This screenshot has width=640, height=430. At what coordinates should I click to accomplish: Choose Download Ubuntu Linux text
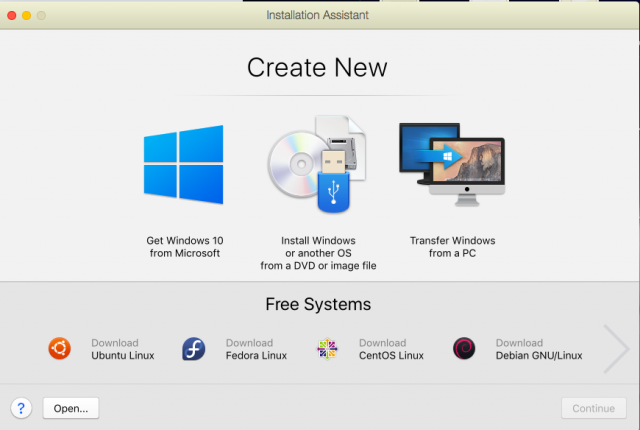pyautogui.click(x=123, y=349)
